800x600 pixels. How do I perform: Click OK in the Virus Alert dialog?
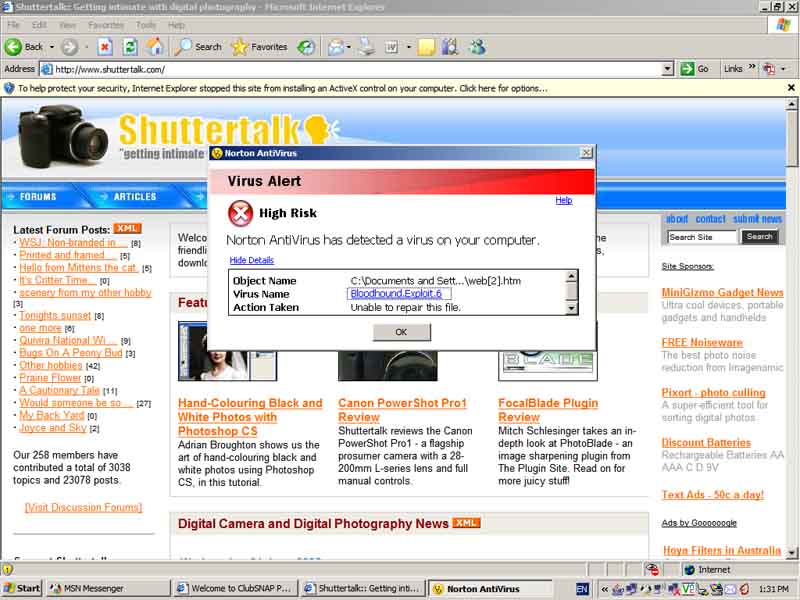pyautogui.click(x=402, y=332)
